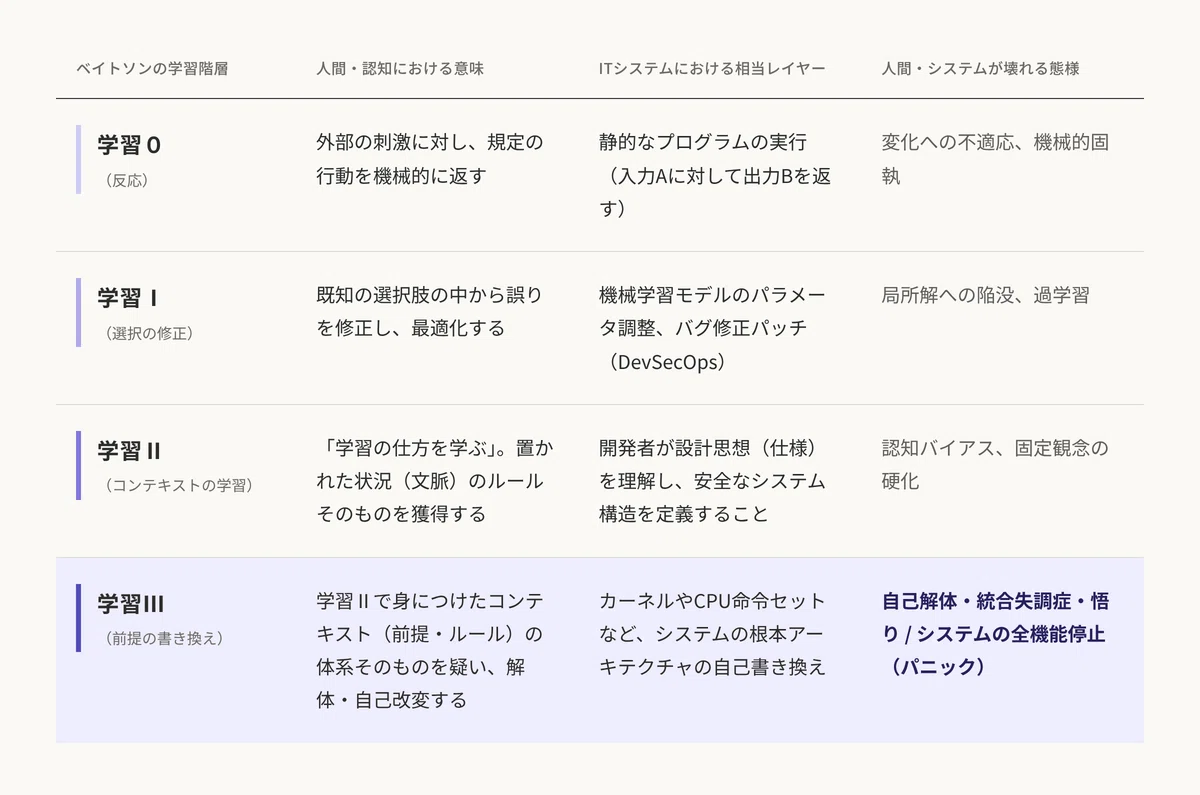Select the cell '局所解への陥没、過学習'

985,296
